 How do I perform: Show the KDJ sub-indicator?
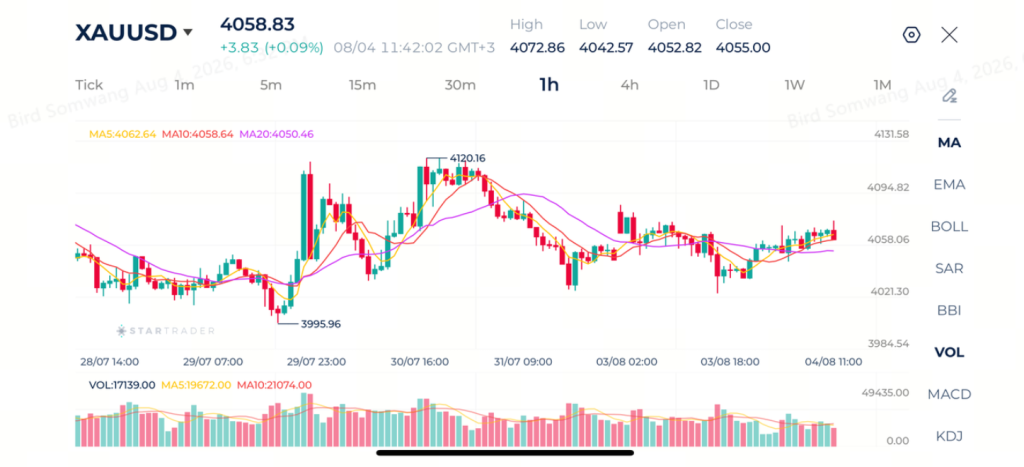[949, 436]
